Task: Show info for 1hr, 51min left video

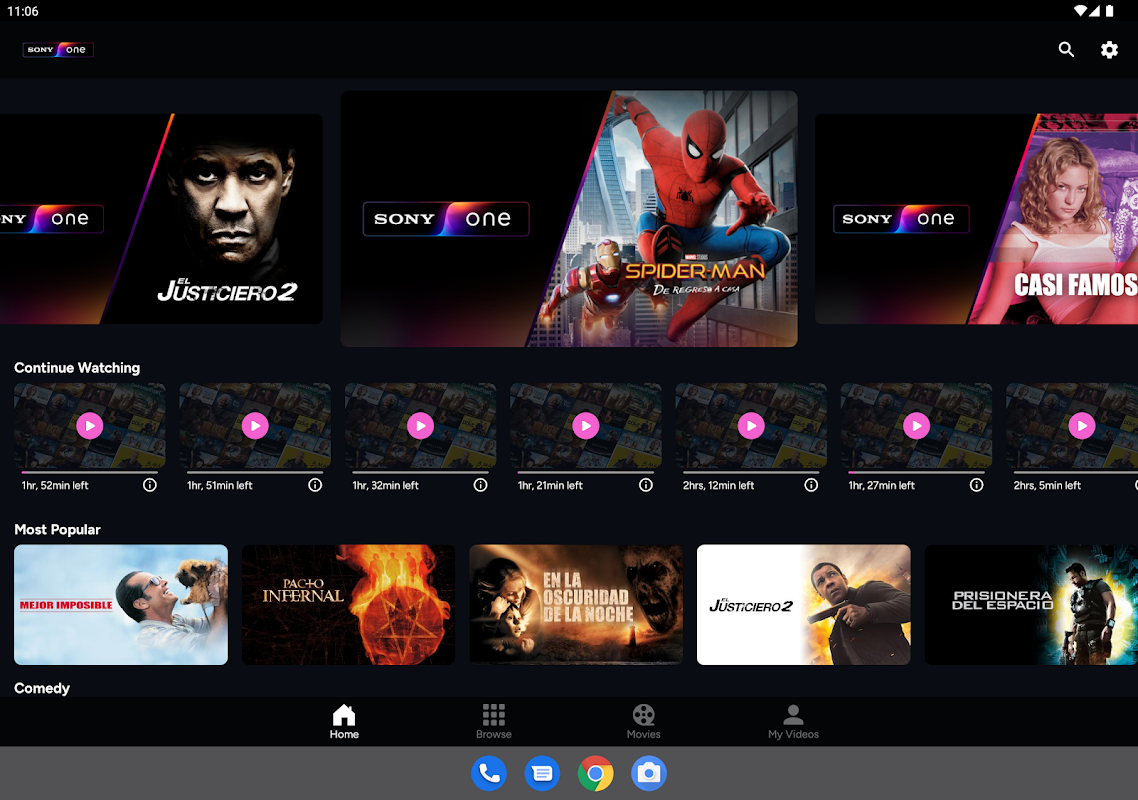Action: (x=315, y=485)
